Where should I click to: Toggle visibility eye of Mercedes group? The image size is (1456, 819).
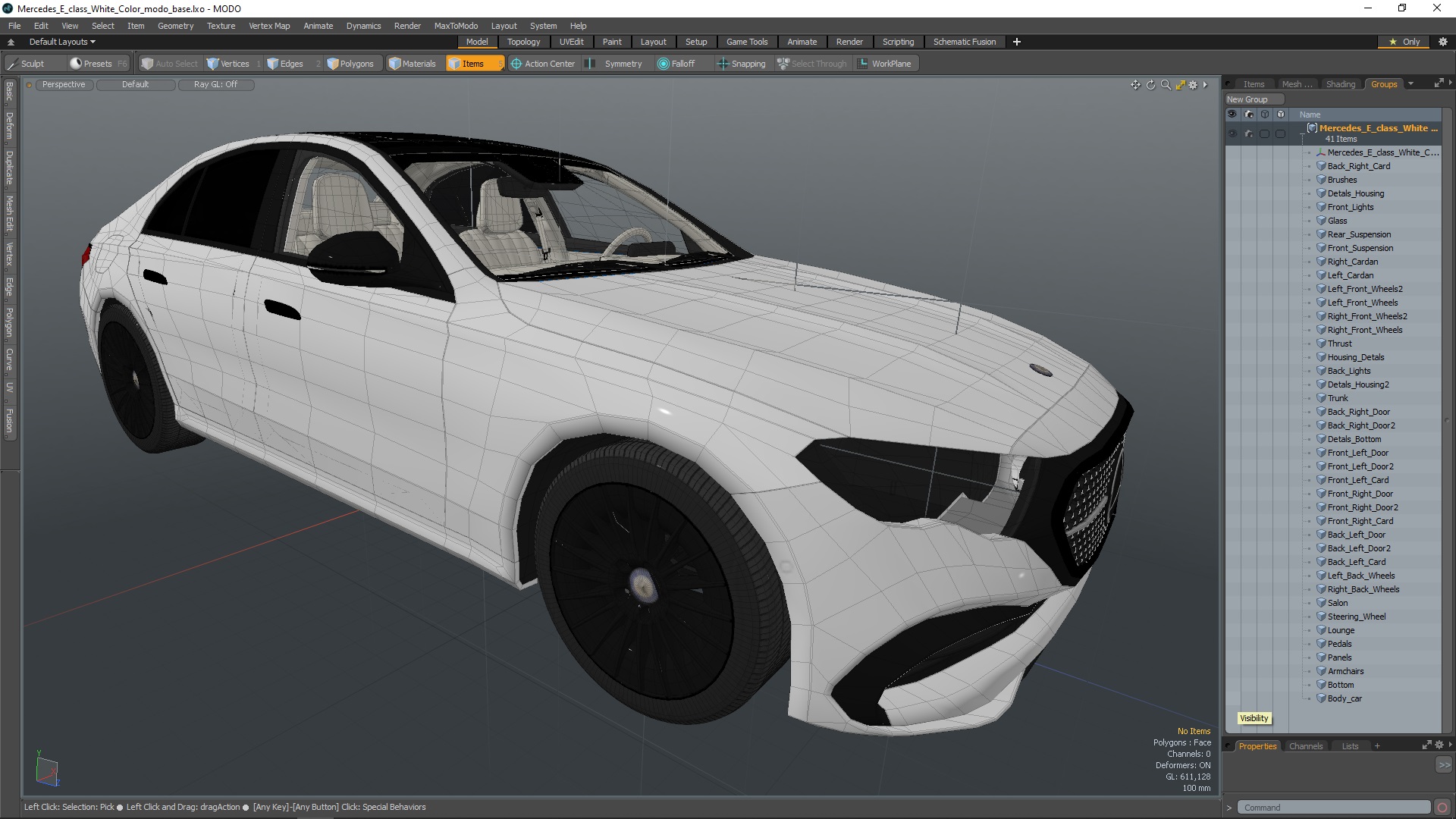[1232, 133]
